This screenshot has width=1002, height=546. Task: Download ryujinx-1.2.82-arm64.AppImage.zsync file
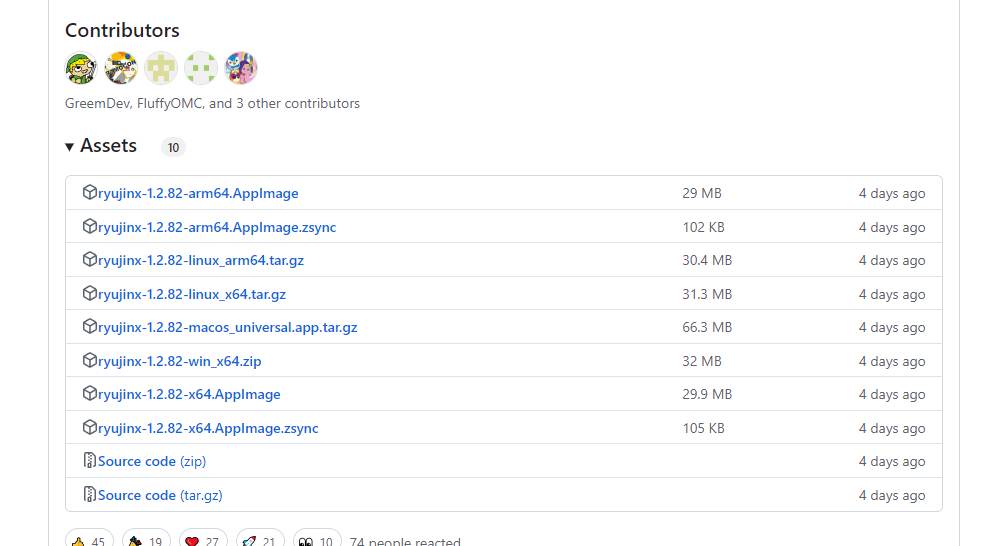(217, 227)
